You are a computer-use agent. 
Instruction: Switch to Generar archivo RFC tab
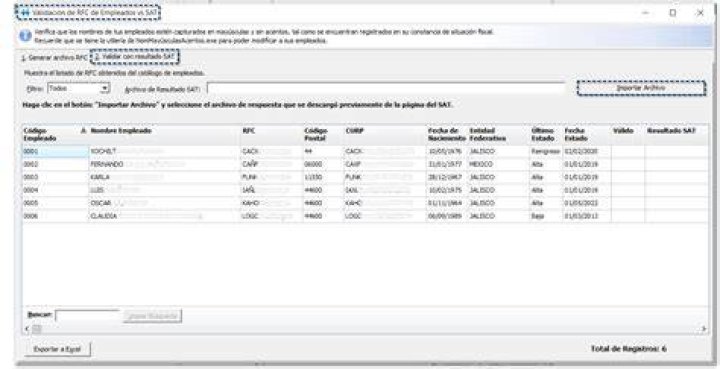point(54,58)
